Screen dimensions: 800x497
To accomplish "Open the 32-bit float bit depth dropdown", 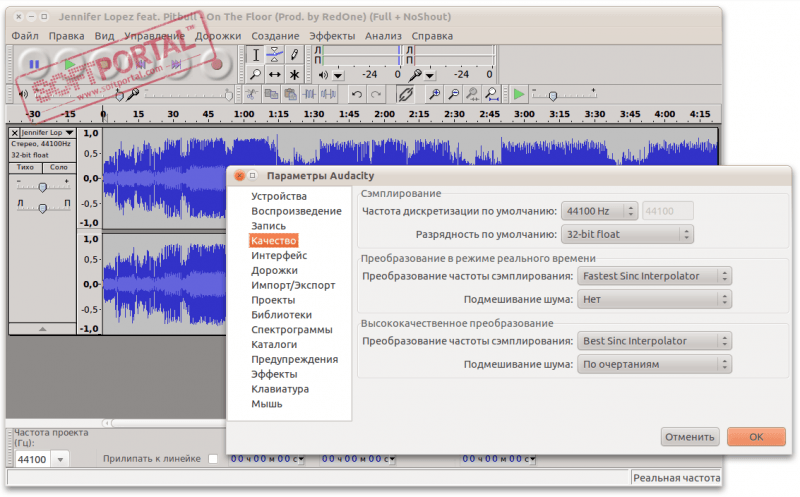I will [626, 234].
